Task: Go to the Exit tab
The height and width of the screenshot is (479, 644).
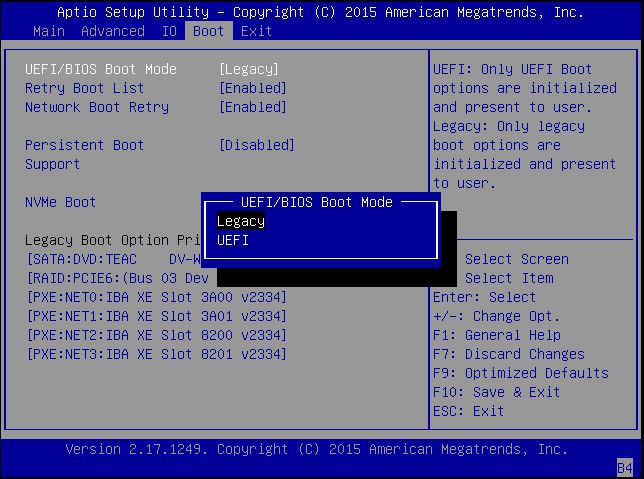Action: (256, 31)
